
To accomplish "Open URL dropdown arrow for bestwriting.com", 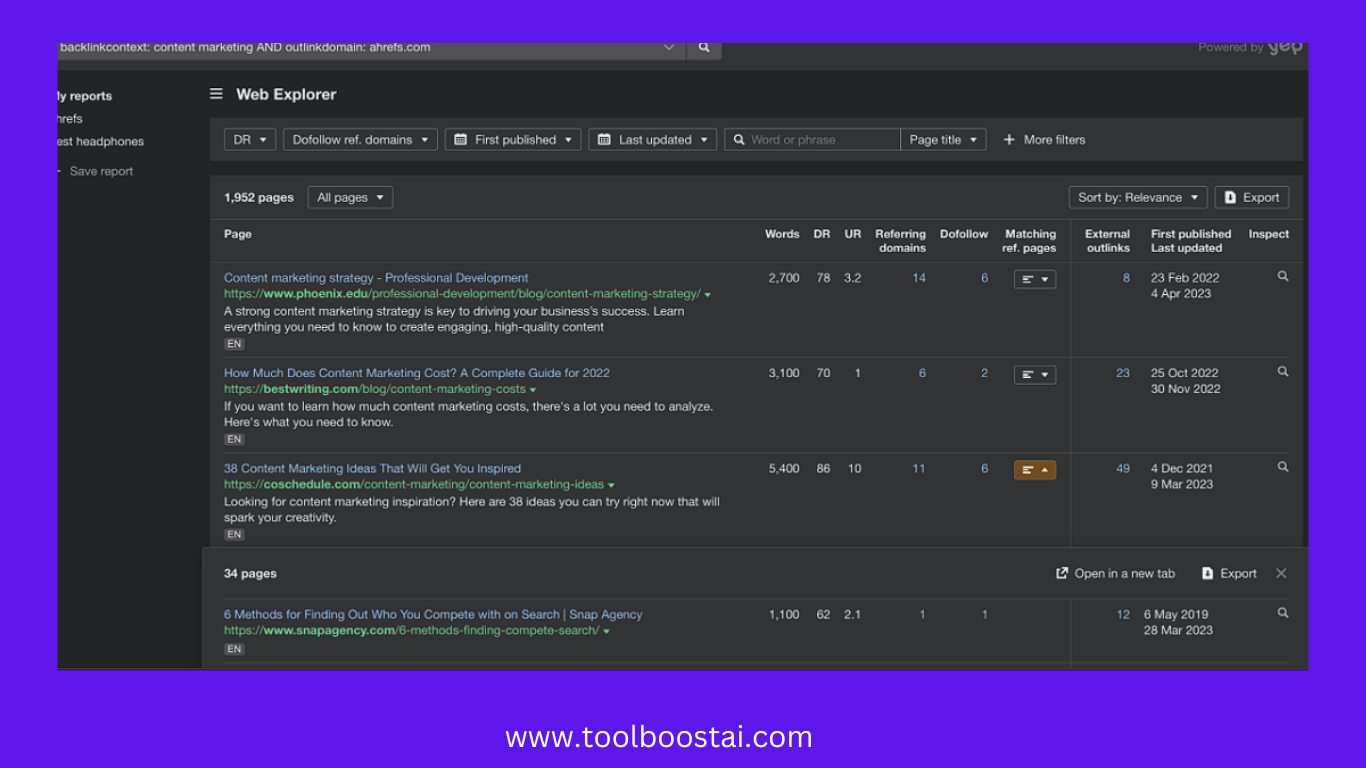I will pyautogui.click(x=533, y=390).
